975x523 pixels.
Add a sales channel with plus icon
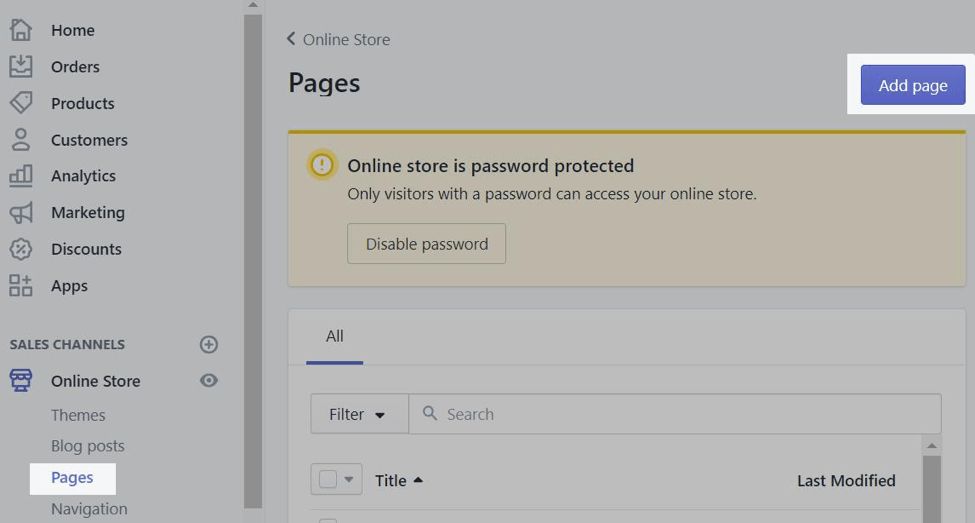(x=208, y=344)
